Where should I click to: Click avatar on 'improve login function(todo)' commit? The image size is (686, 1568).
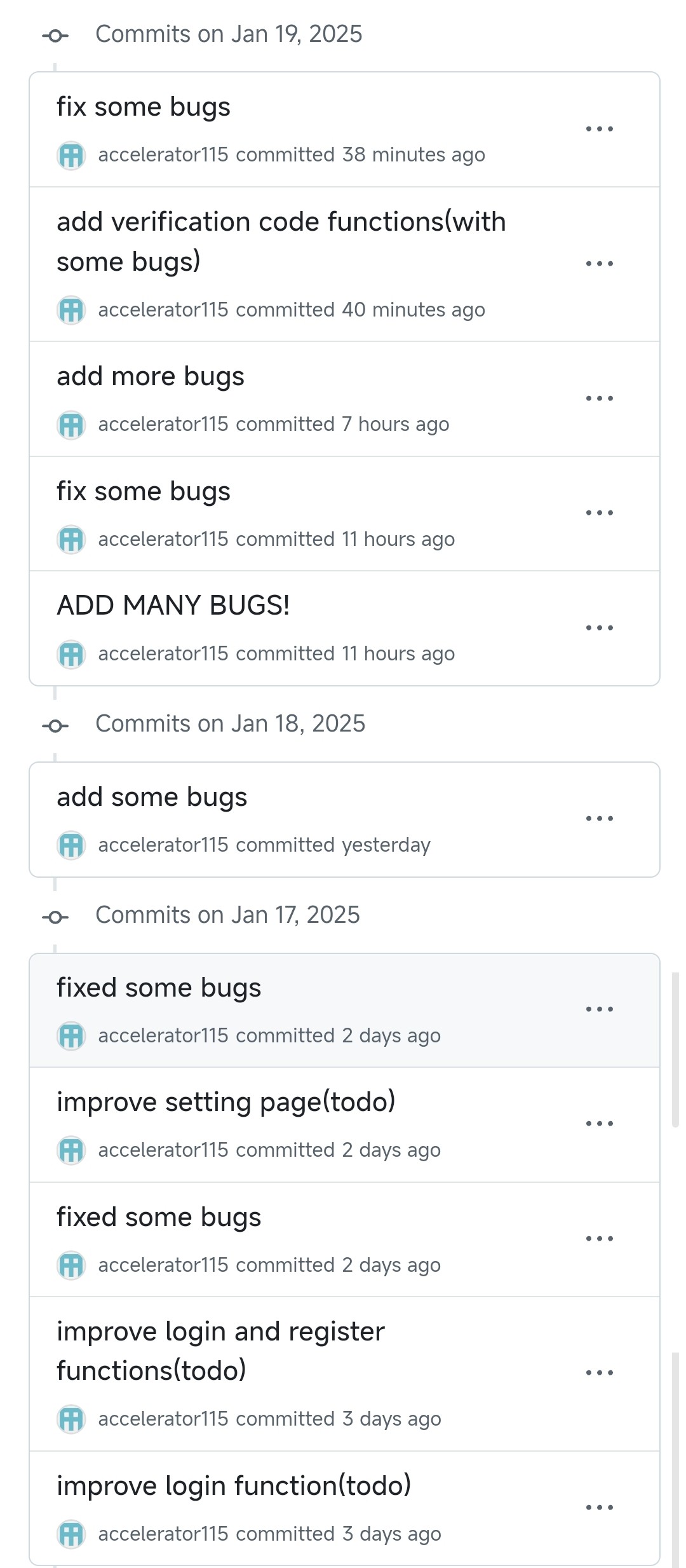(x=71, y=1534)
